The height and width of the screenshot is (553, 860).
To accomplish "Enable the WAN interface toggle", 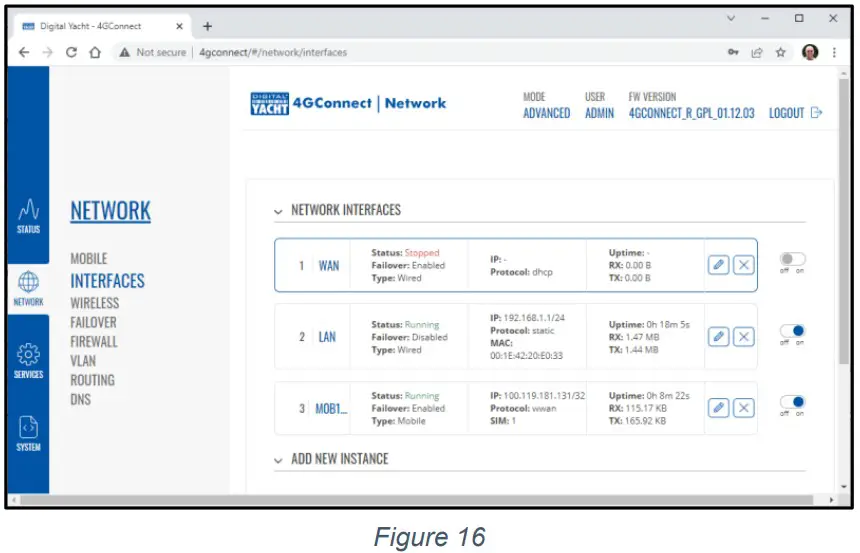I will click(x=793, y=258).
